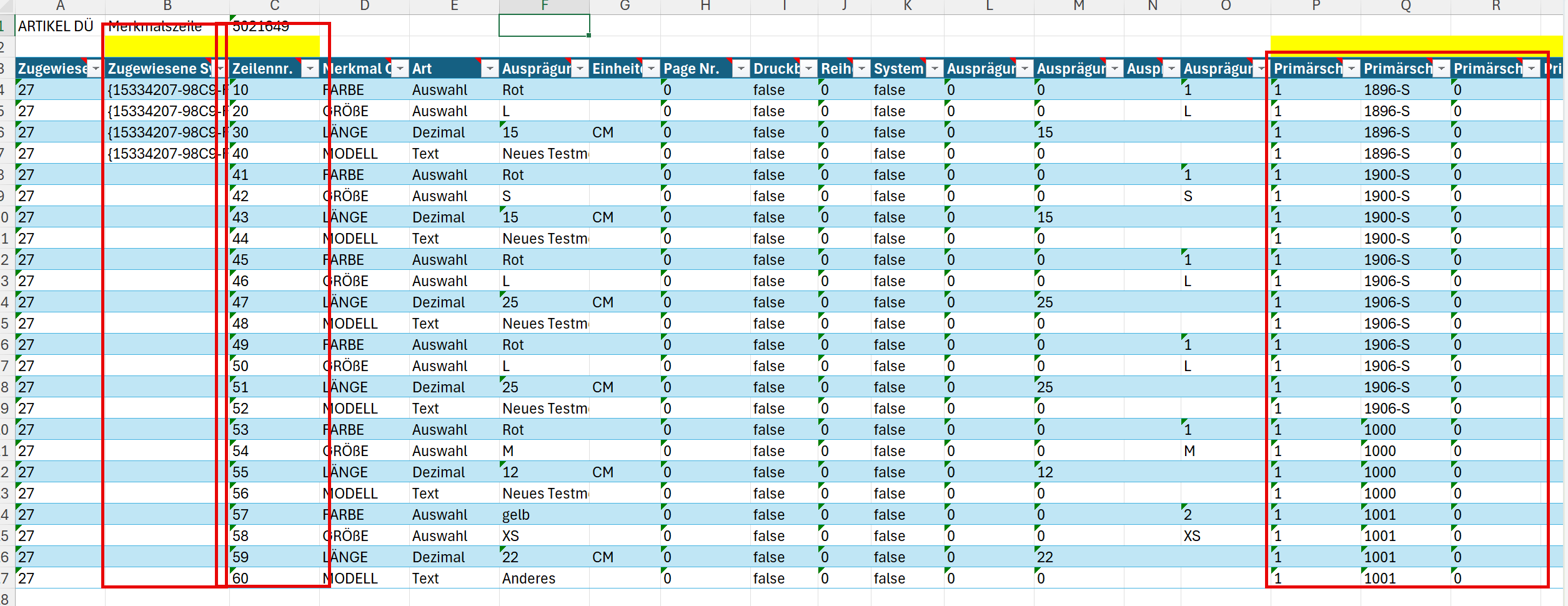Open the first Primärsch filter dropdown
The width and height of the screenshot is (1568, 606).
pyautogui.click(x=1351, y=69)
